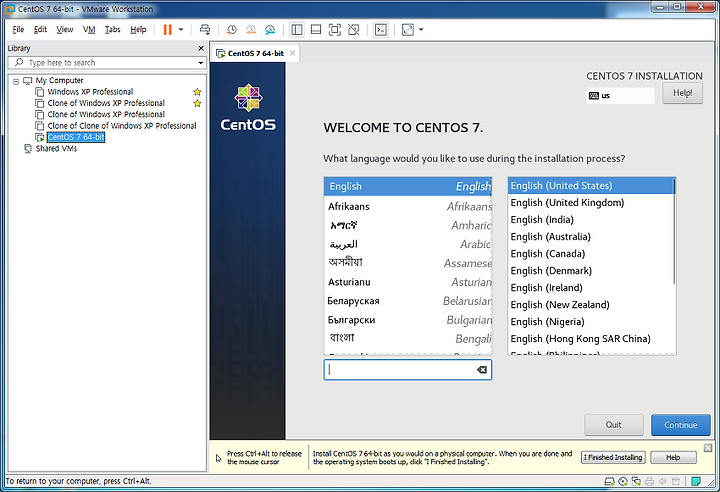Open the Edit menu
Screen dimensions: 720x492
tap(40, 30)
